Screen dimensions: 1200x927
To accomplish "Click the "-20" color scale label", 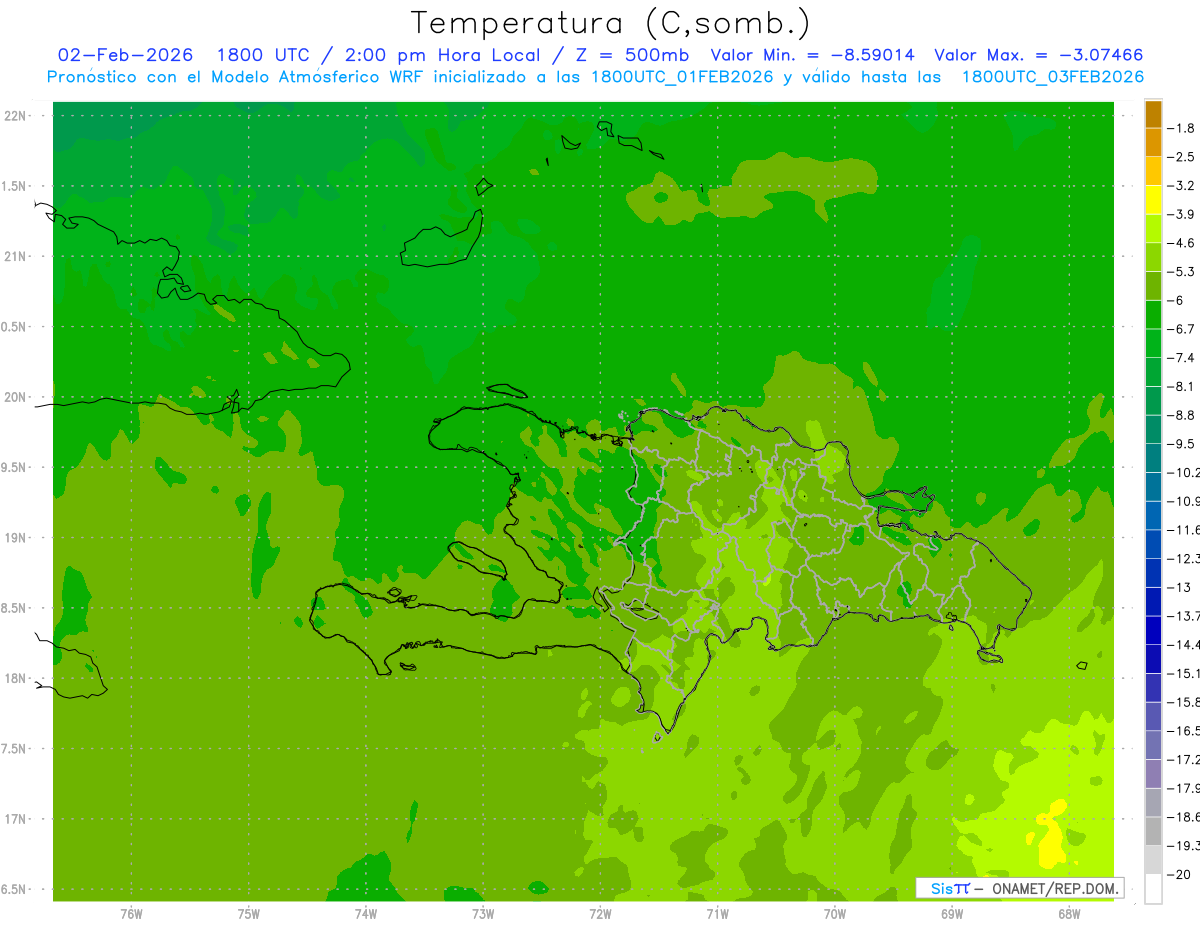I will [1178, 875].
